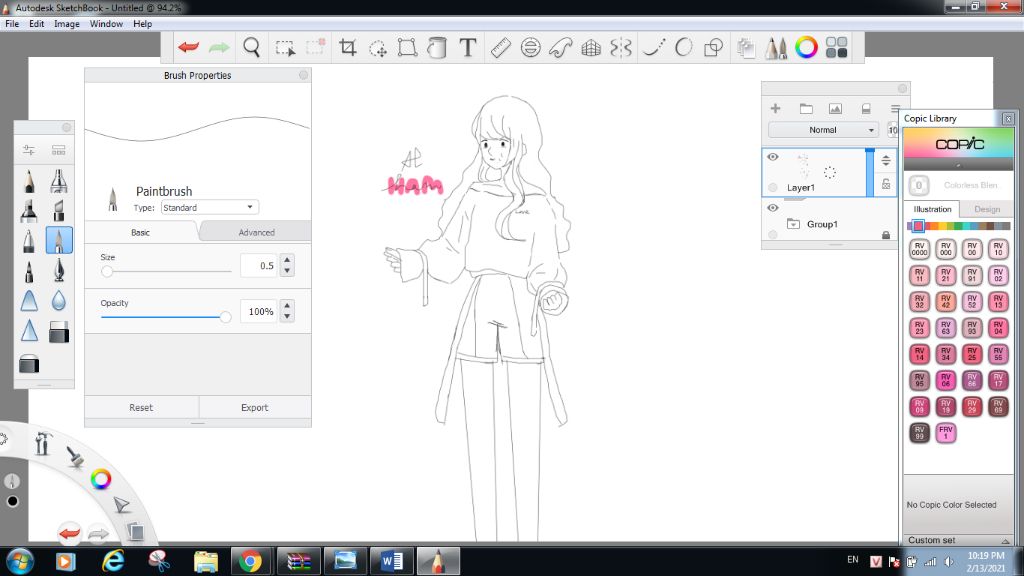Select the Text tool

point(468,47)
